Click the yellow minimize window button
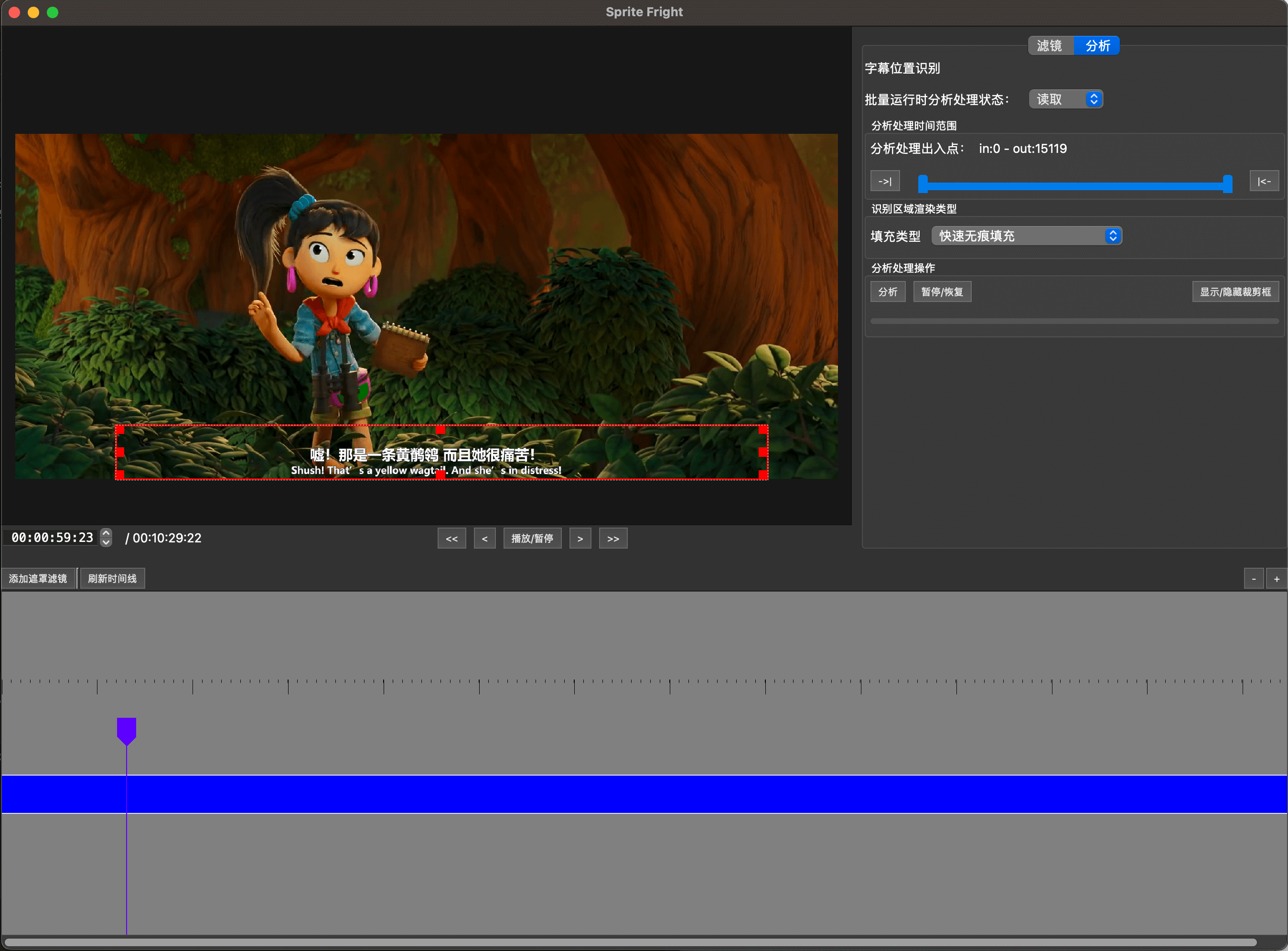 click(x=33, y=12)
